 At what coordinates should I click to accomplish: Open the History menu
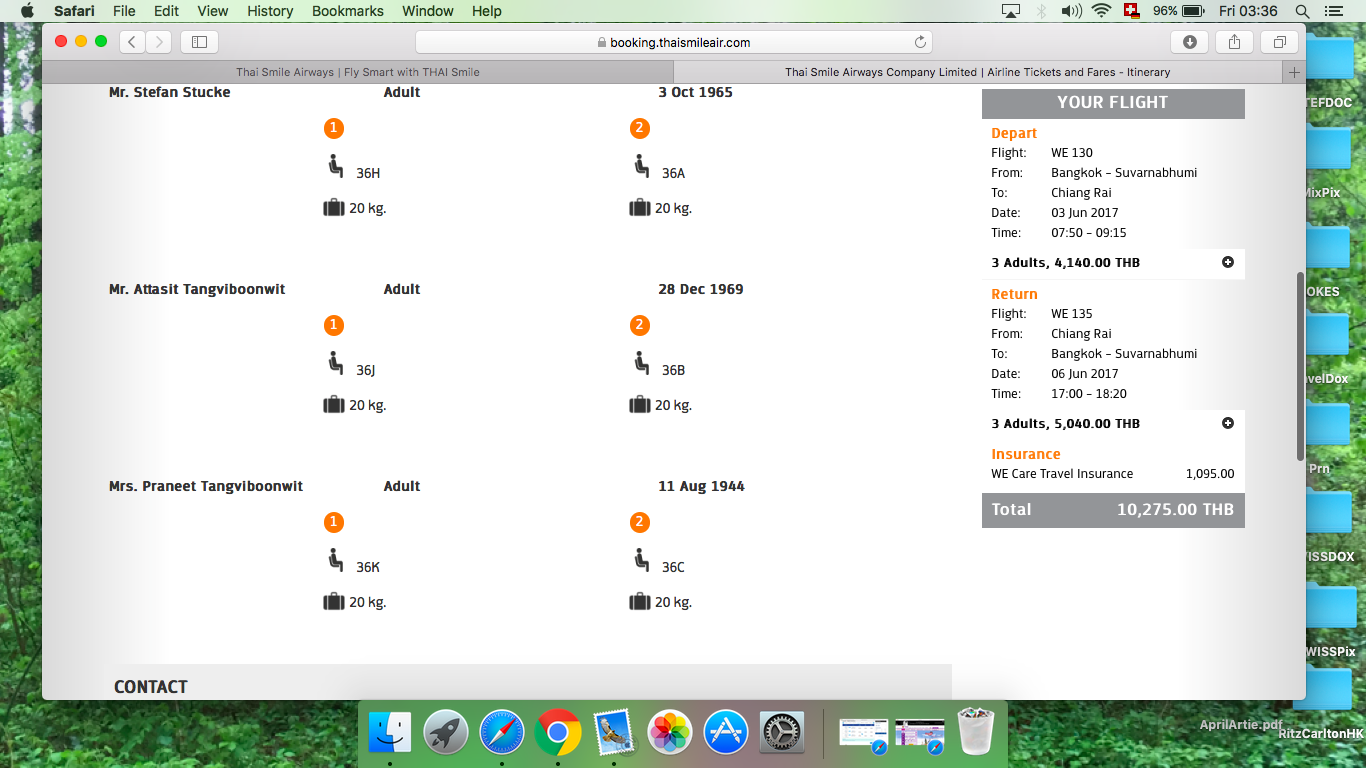(x=270, y=11)
